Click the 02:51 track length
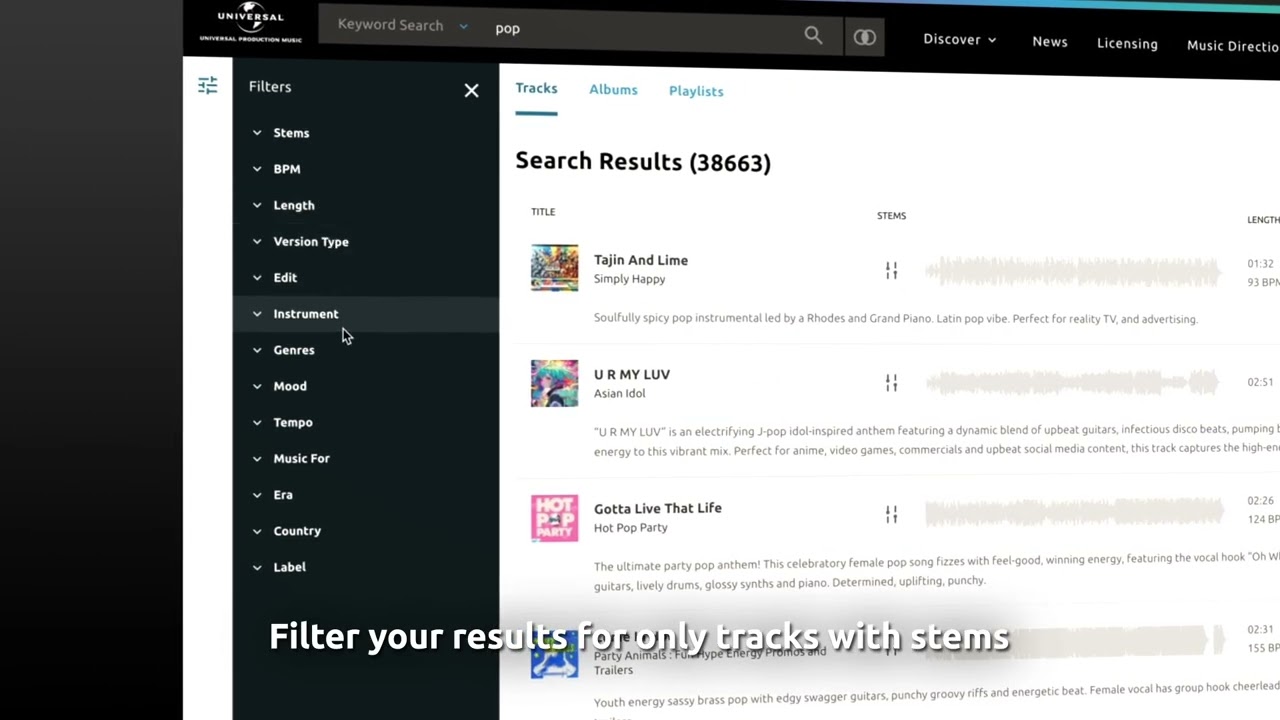Image resolution: width=1280 pixels, height=720 pixels. click(x=1260, y=382)
